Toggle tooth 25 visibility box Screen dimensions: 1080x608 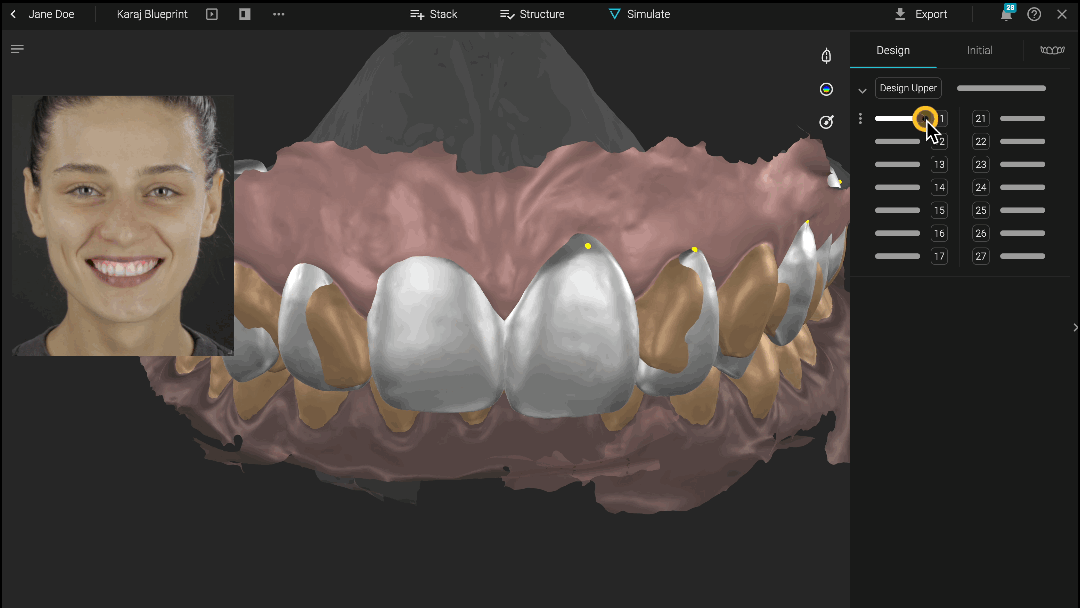pos(981,210)
